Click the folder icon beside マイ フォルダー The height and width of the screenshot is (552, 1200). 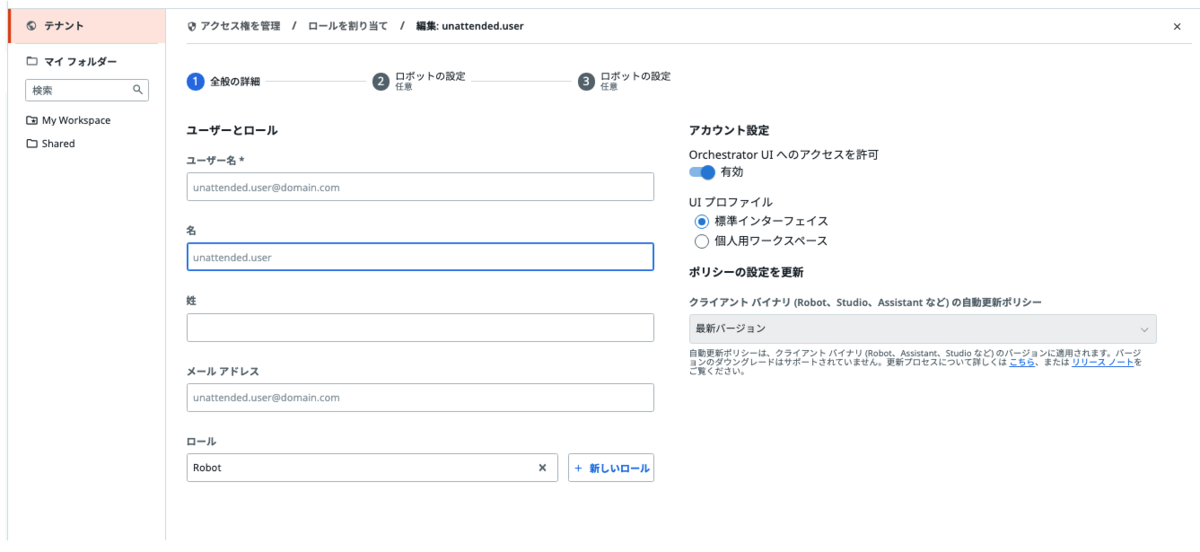[32, 61]
